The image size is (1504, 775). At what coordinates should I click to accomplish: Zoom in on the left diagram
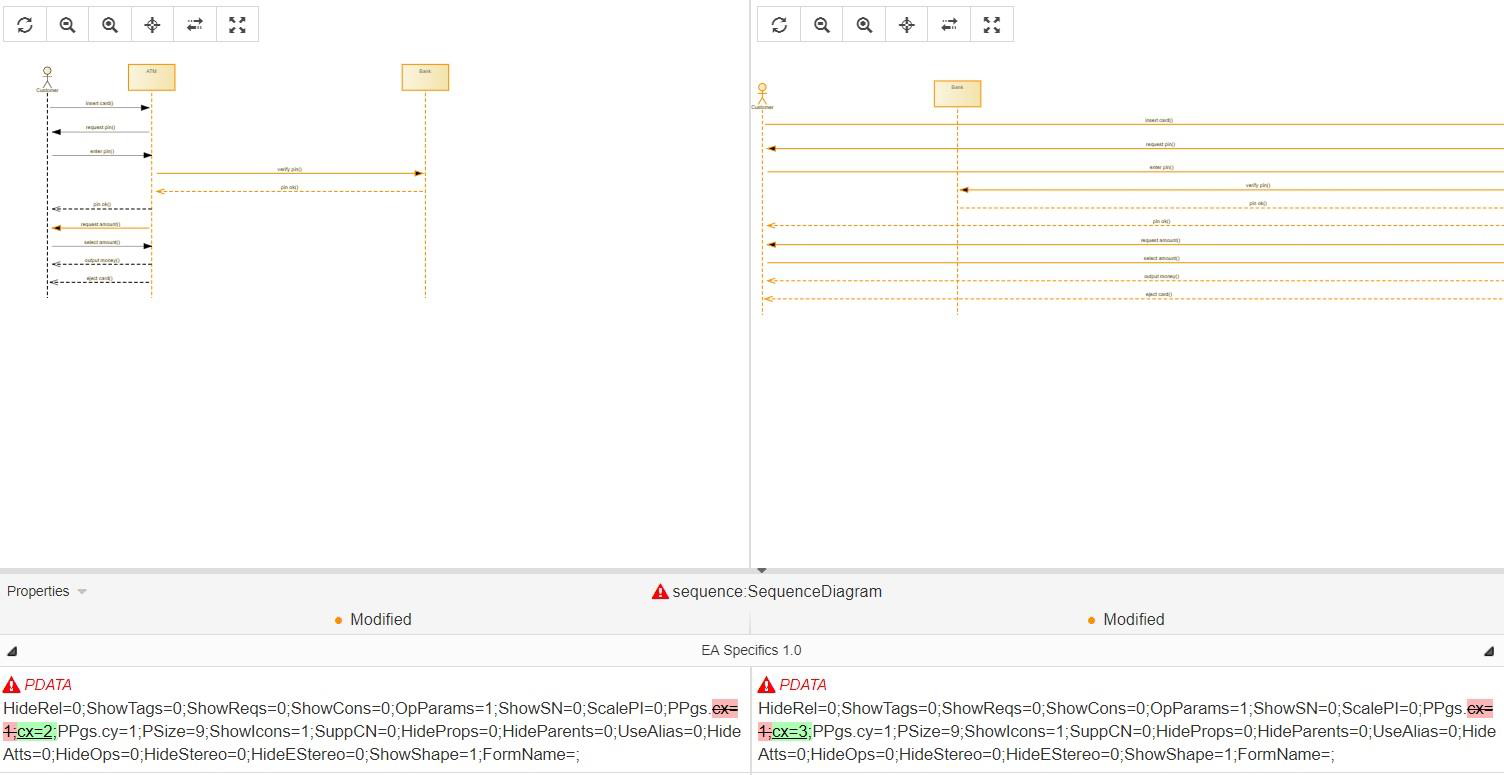coord(109,24)
